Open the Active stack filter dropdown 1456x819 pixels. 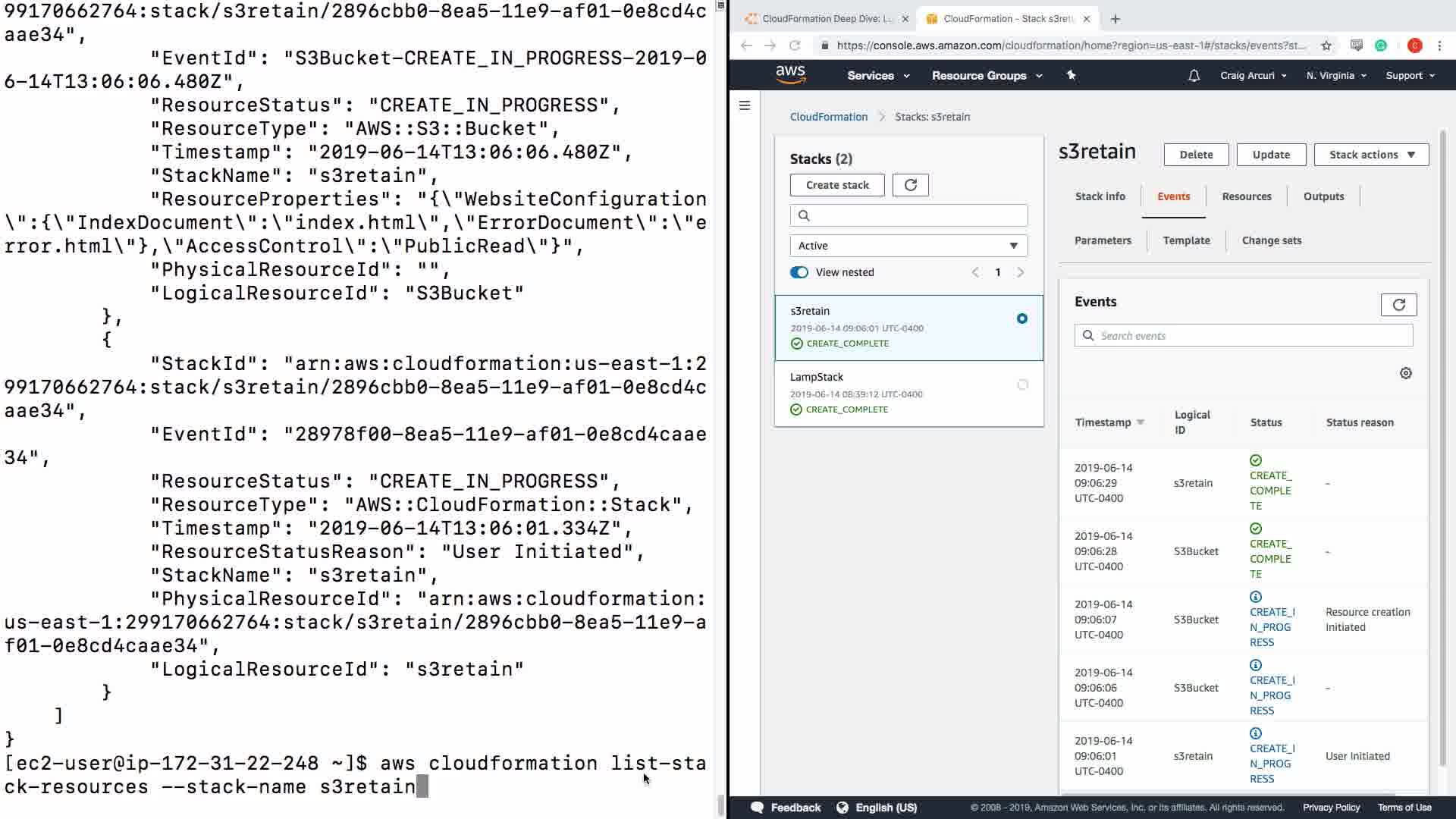(908, 246)
